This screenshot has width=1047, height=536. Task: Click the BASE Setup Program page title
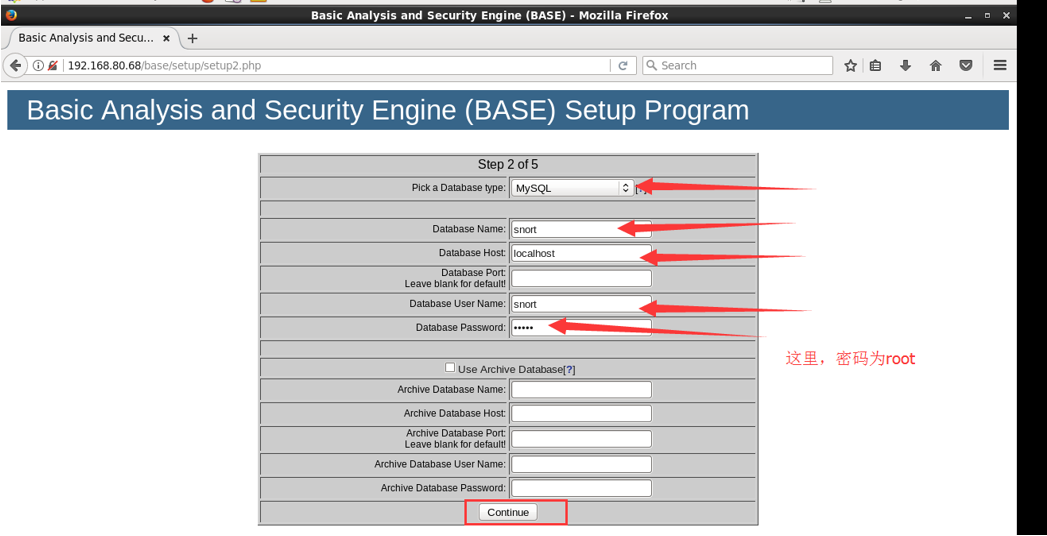click(x=388, y=110)
